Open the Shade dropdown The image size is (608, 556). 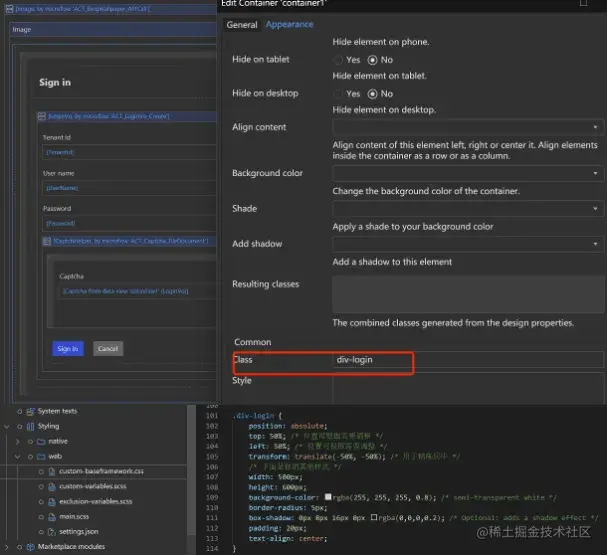pyautogui.click(x=468, y=209)
